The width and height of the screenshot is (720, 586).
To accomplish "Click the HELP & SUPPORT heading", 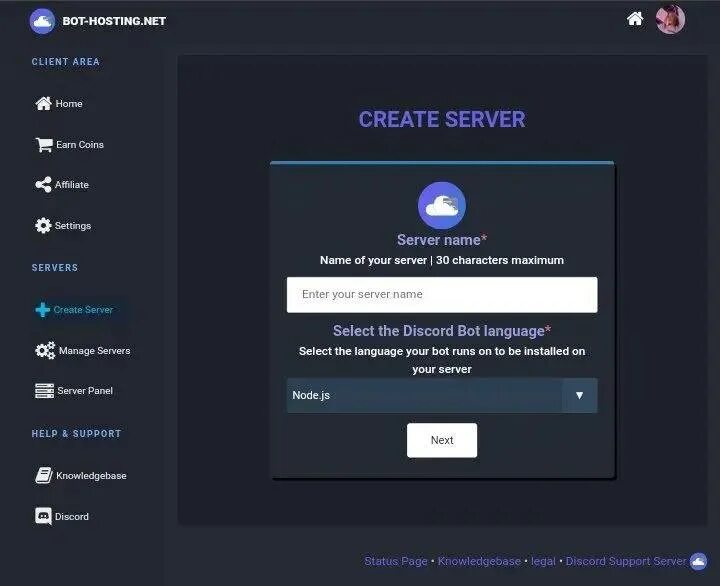I will pos(77,434).
